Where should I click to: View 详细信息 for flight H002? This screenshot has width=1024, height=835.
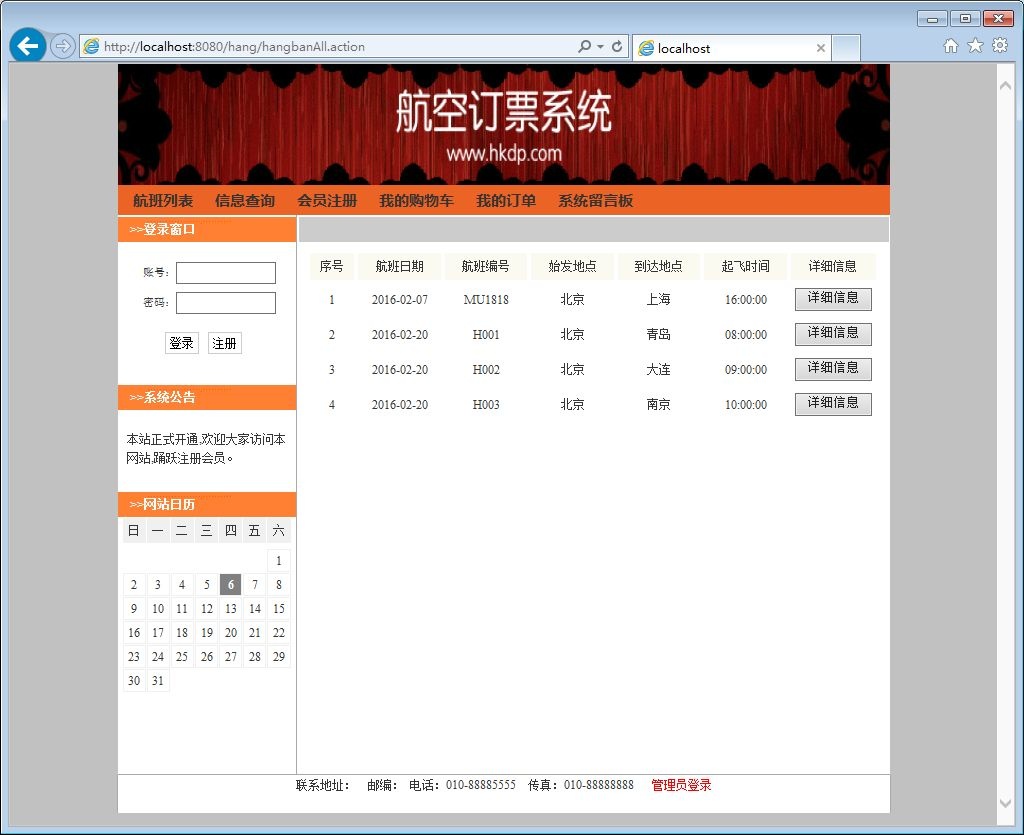tap(833, 370)
